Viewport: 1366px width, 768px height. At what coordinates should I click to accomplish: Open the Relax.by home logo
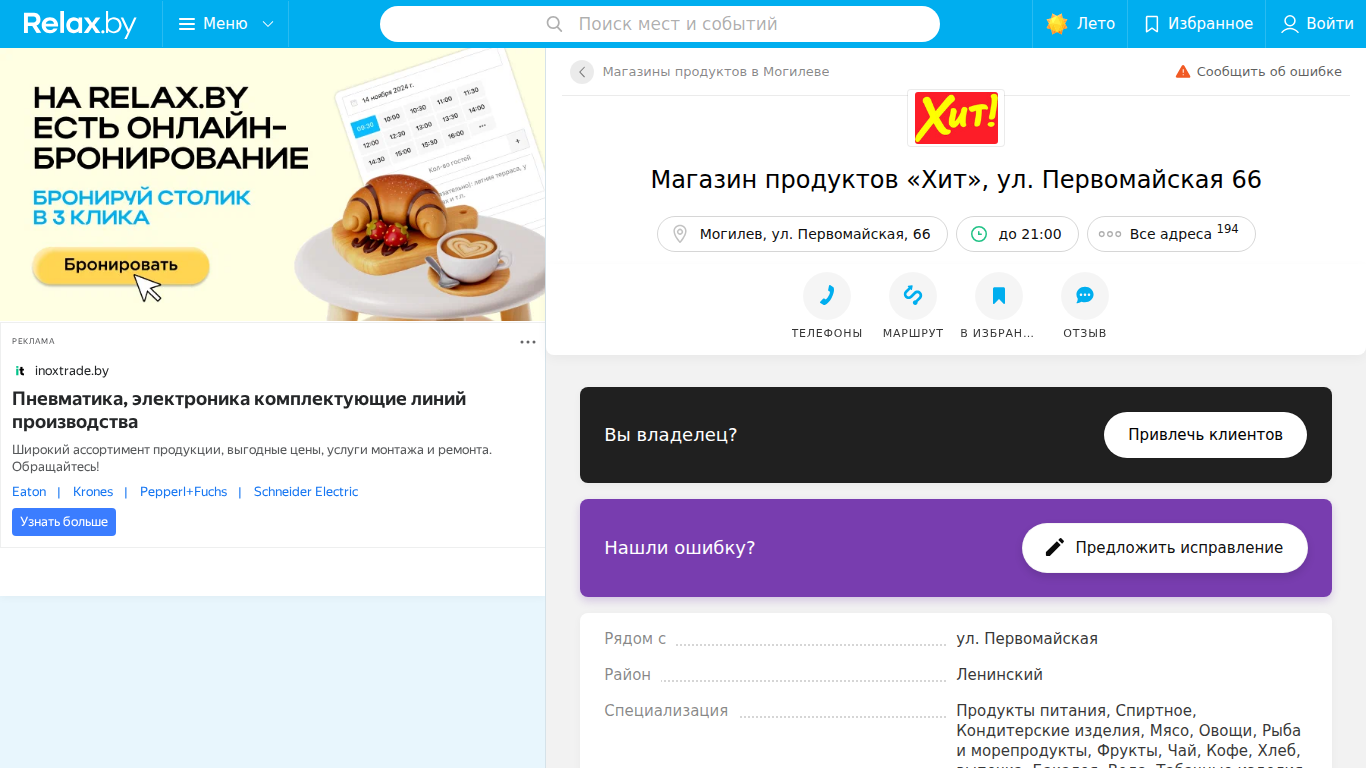[80, 24]
